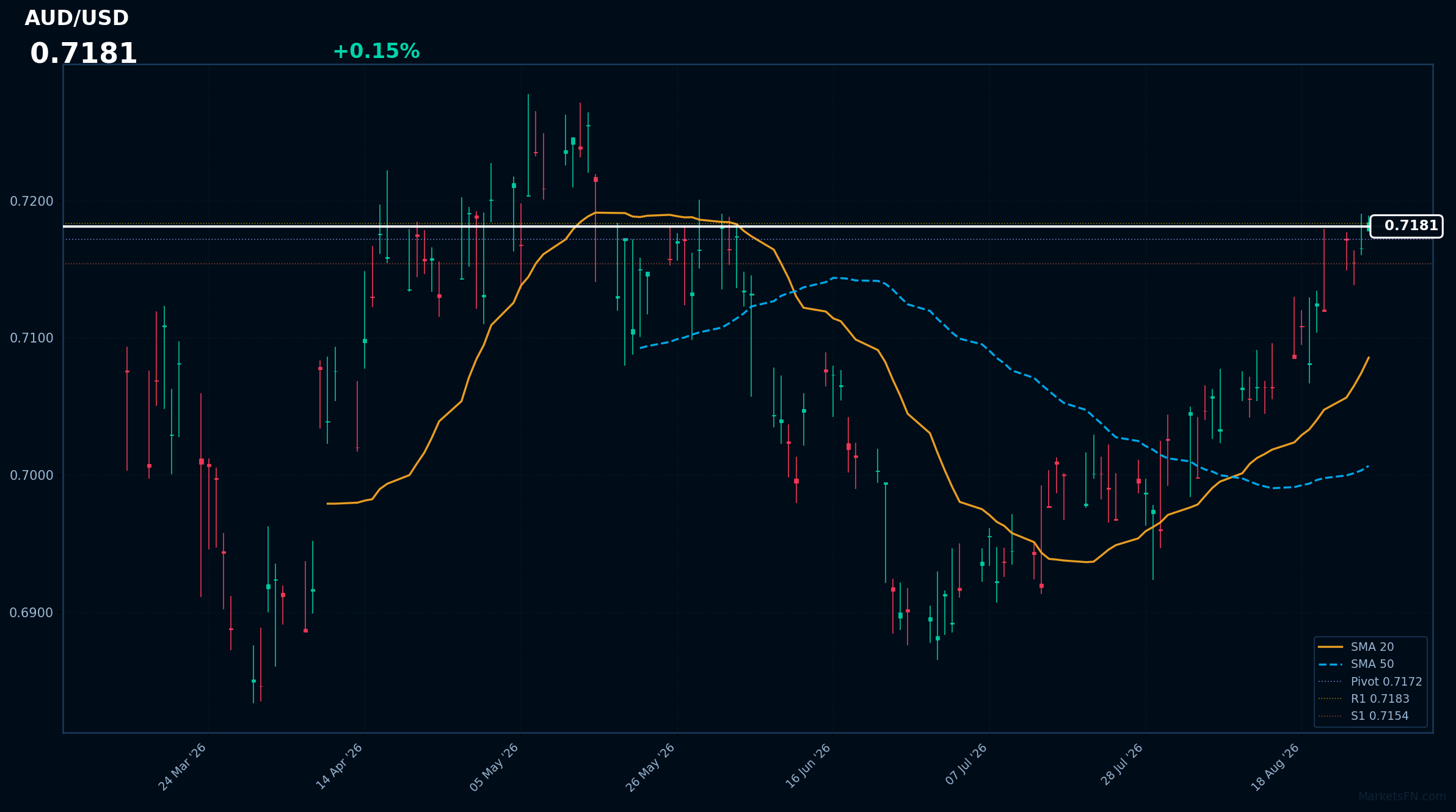Image resolution: width=1456 pixels, height=812 pixels.
Task: Select Pivot 0.7172 legend entry
Action: pyautogui.click(x=1372, y=681)
